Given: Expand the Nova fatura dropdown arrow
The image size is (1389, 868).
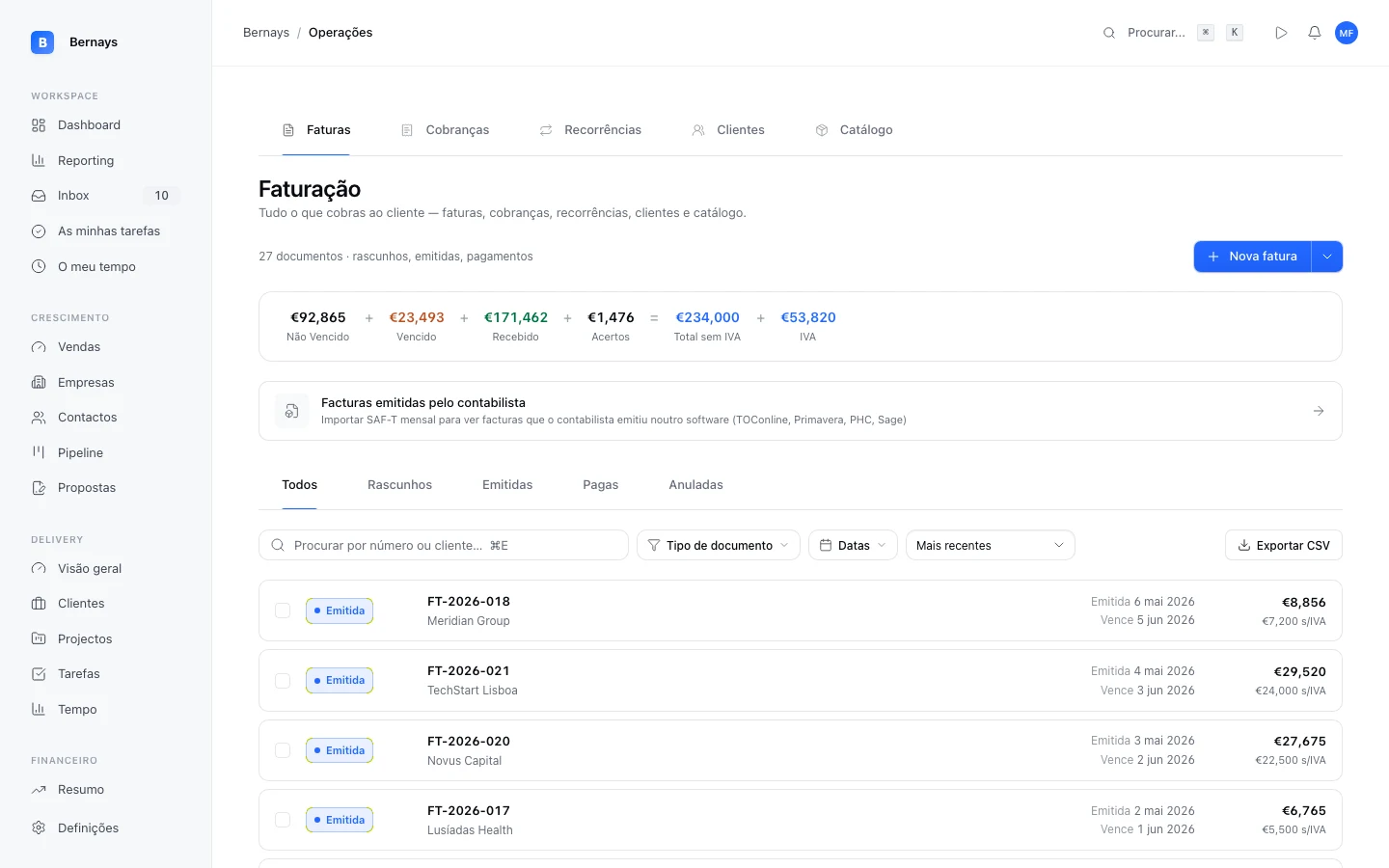Looking at the screenshot, I should pyautogui.click(x=1327, y=257).
